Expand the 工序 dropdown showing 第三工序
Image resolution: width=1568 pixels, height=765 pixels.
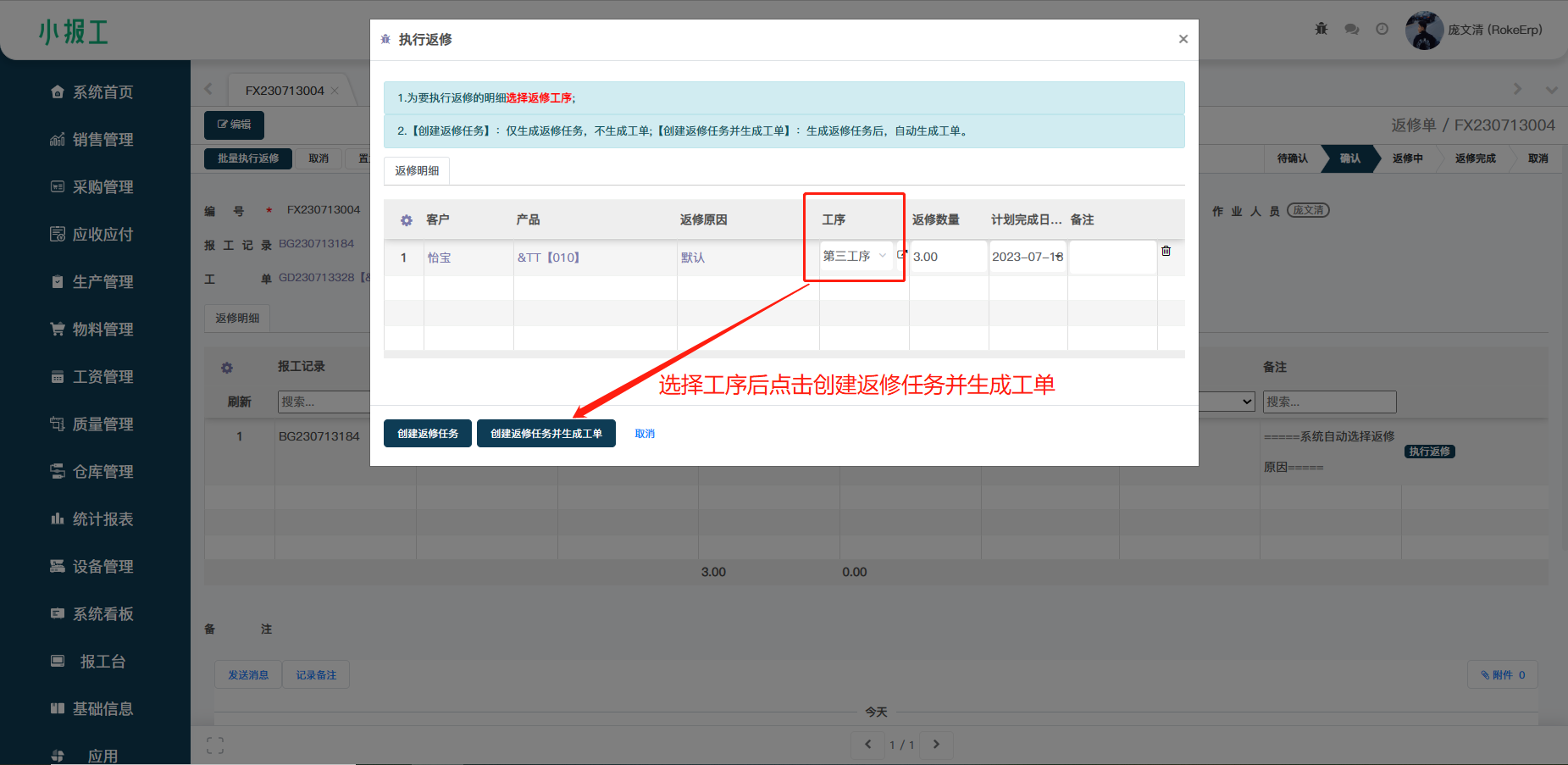(855, 256)
